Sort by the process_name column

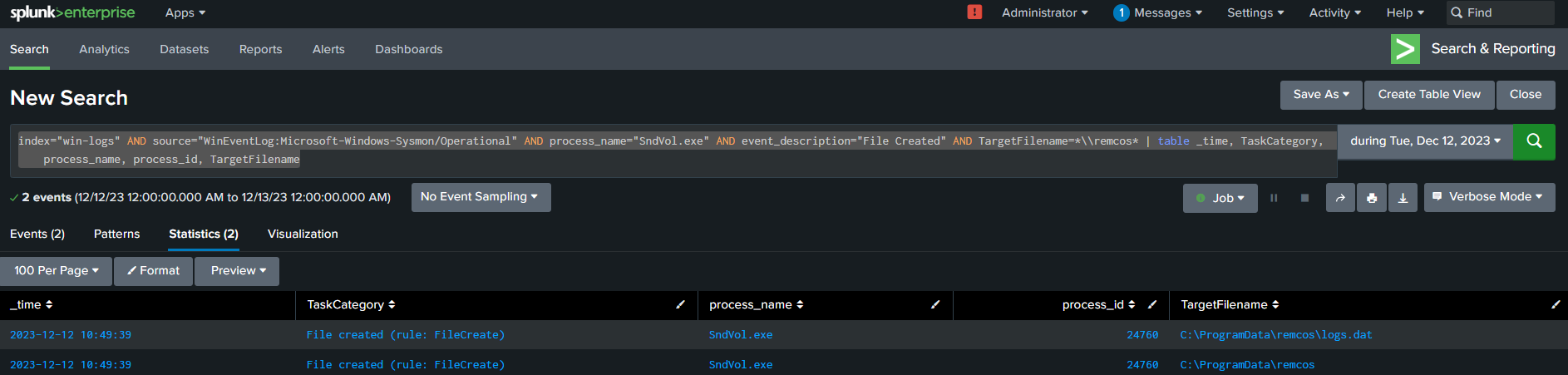756,304
